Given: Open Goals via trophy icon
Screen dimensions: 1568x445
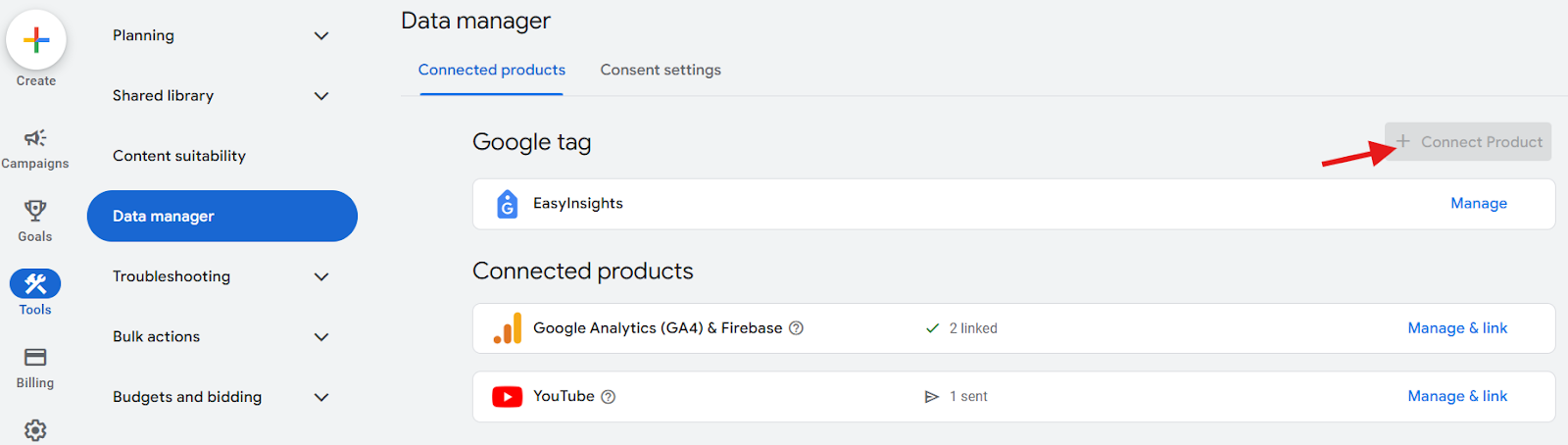Looking at the screenshot, I should point(35,210).
